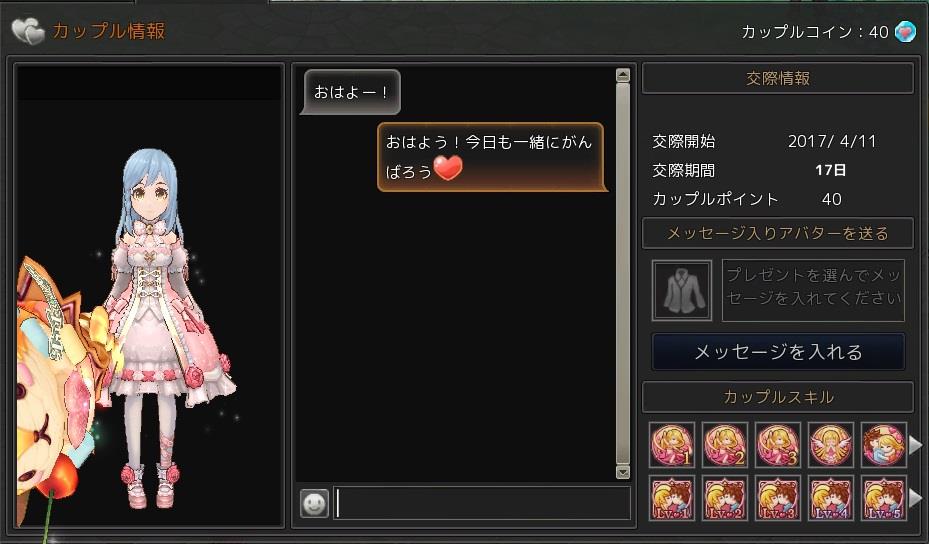Select the winged angel couple skill icon
Viewport: 929px width, 544px height.
[x=831, y=445]
